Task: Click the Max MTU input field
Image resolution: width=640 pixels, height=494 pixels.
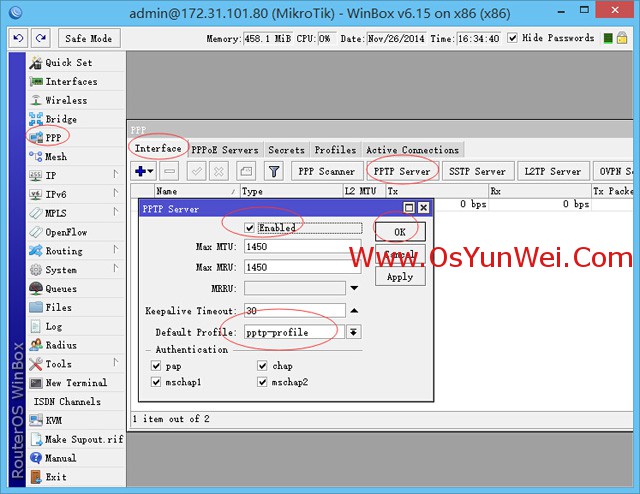Action: click(x=302, y=247)
